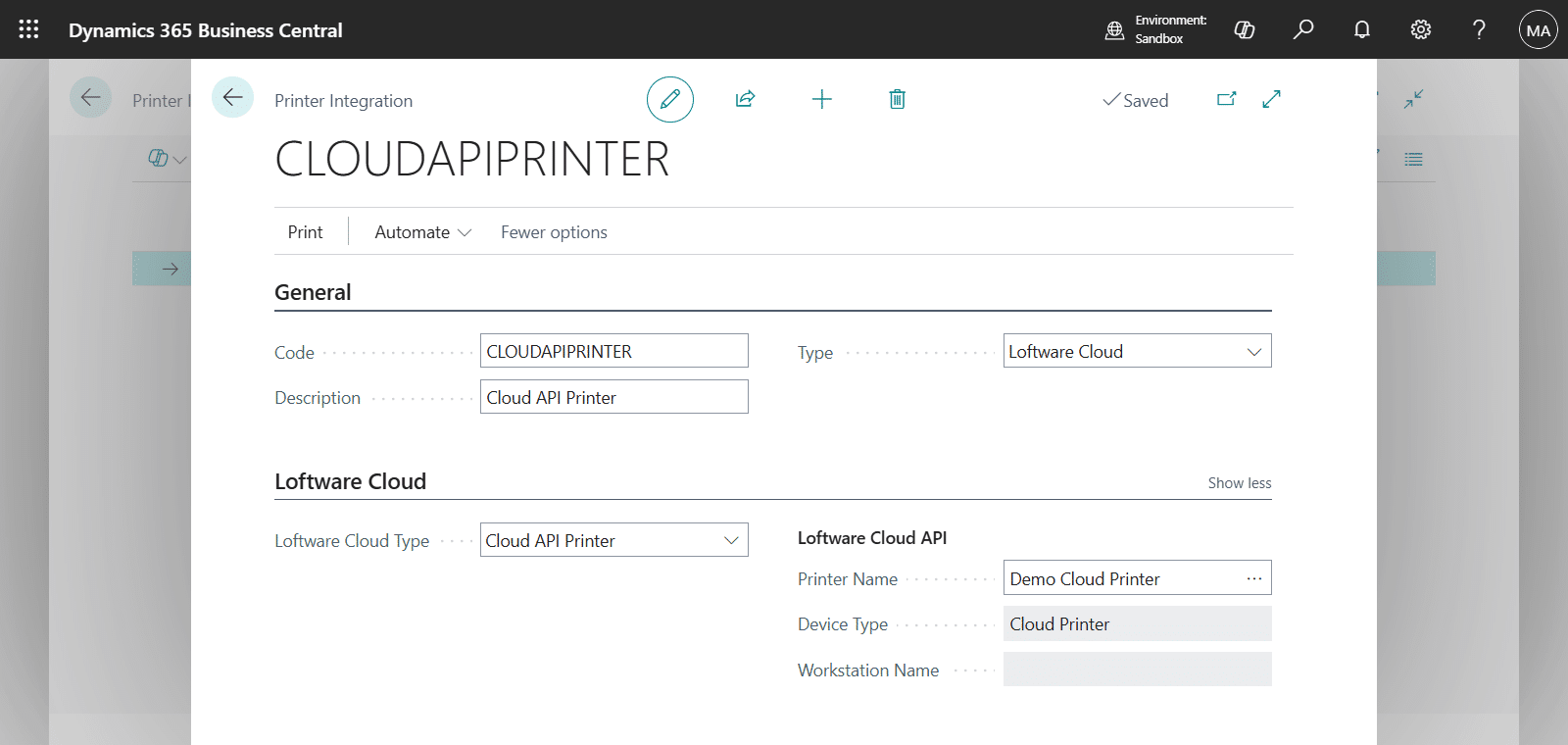This screenshot has height=745, width=1568.
Task: Open the list view icon on the background page
Action: click(x=1413, y=159)
